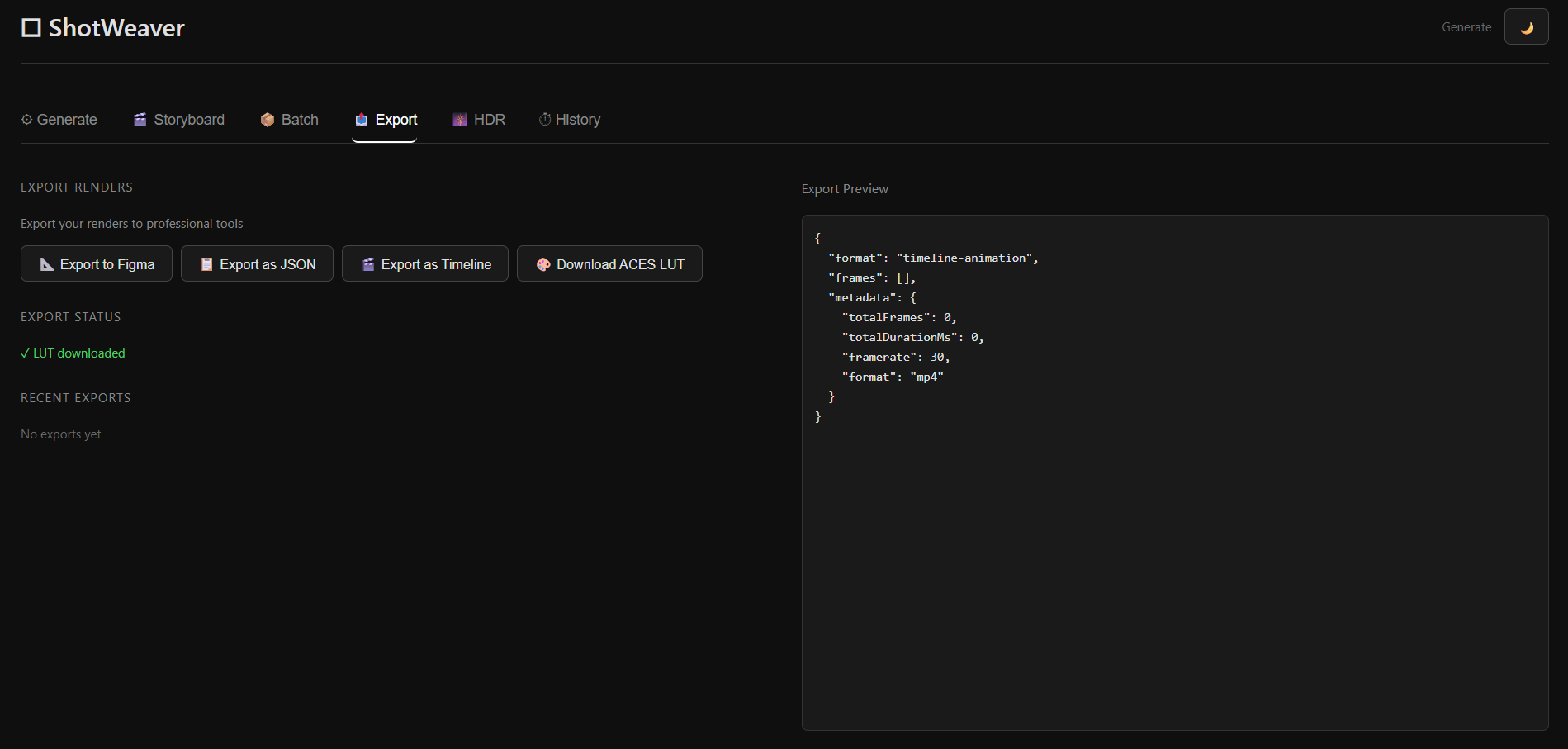Click the "metadata" line in preview
Viewport: 1568px width, 749px height.
[x=872, y=298]
